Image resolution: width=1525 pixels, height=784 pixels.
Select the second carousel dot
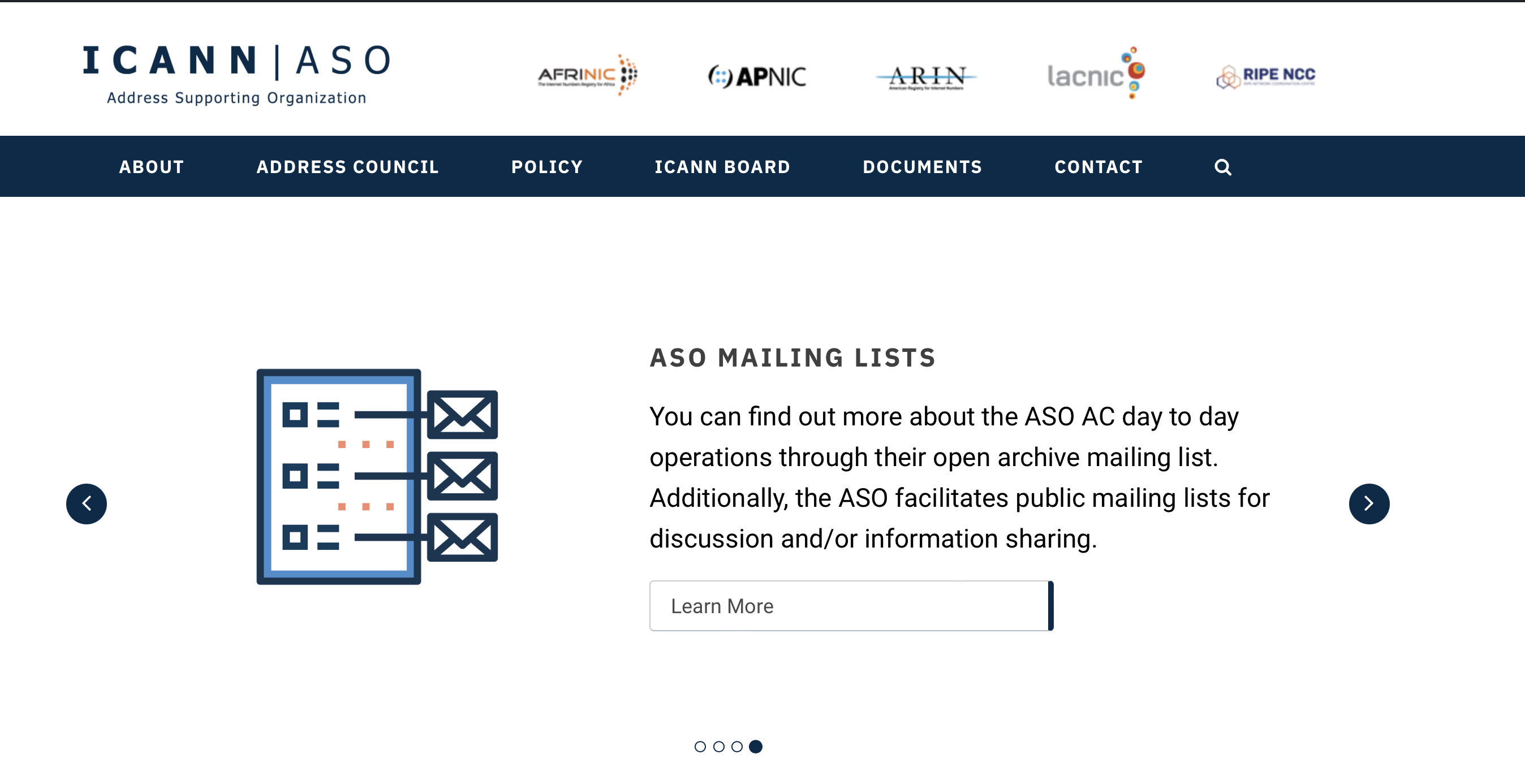coord(719,747)
